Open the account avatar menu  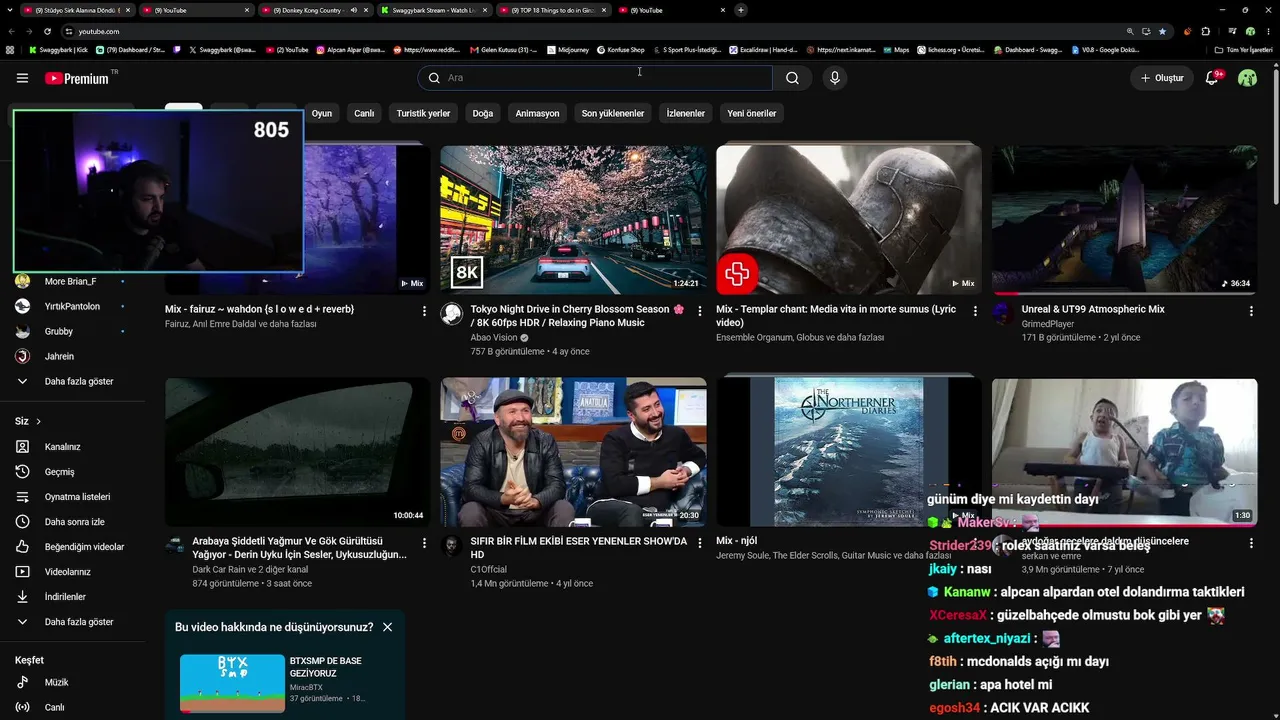[x=1247, y=78]
